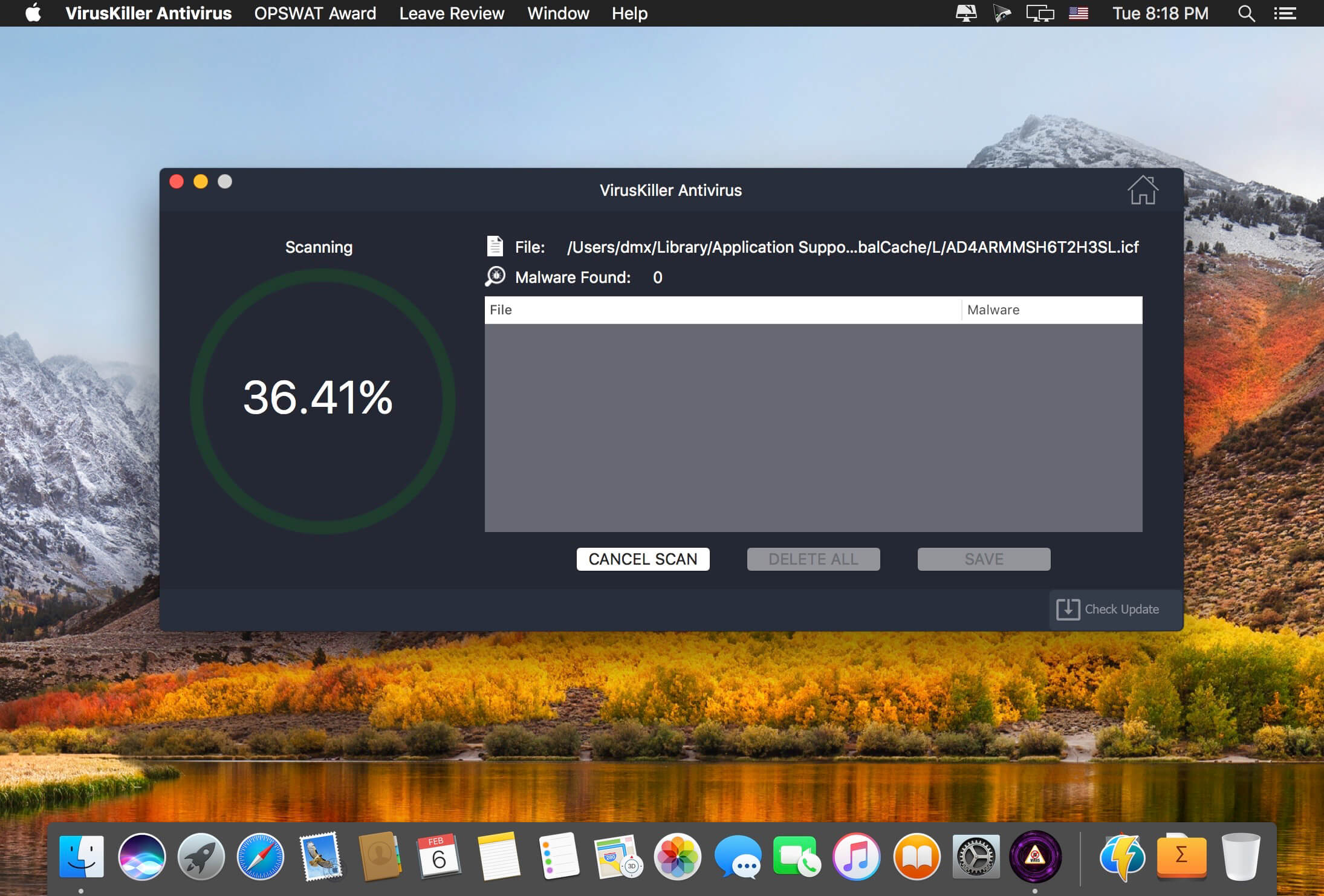This screenshot has height=896, width=1324.
Task: Open Notification Center list icon in menu bar
Action: [1285, 13]
